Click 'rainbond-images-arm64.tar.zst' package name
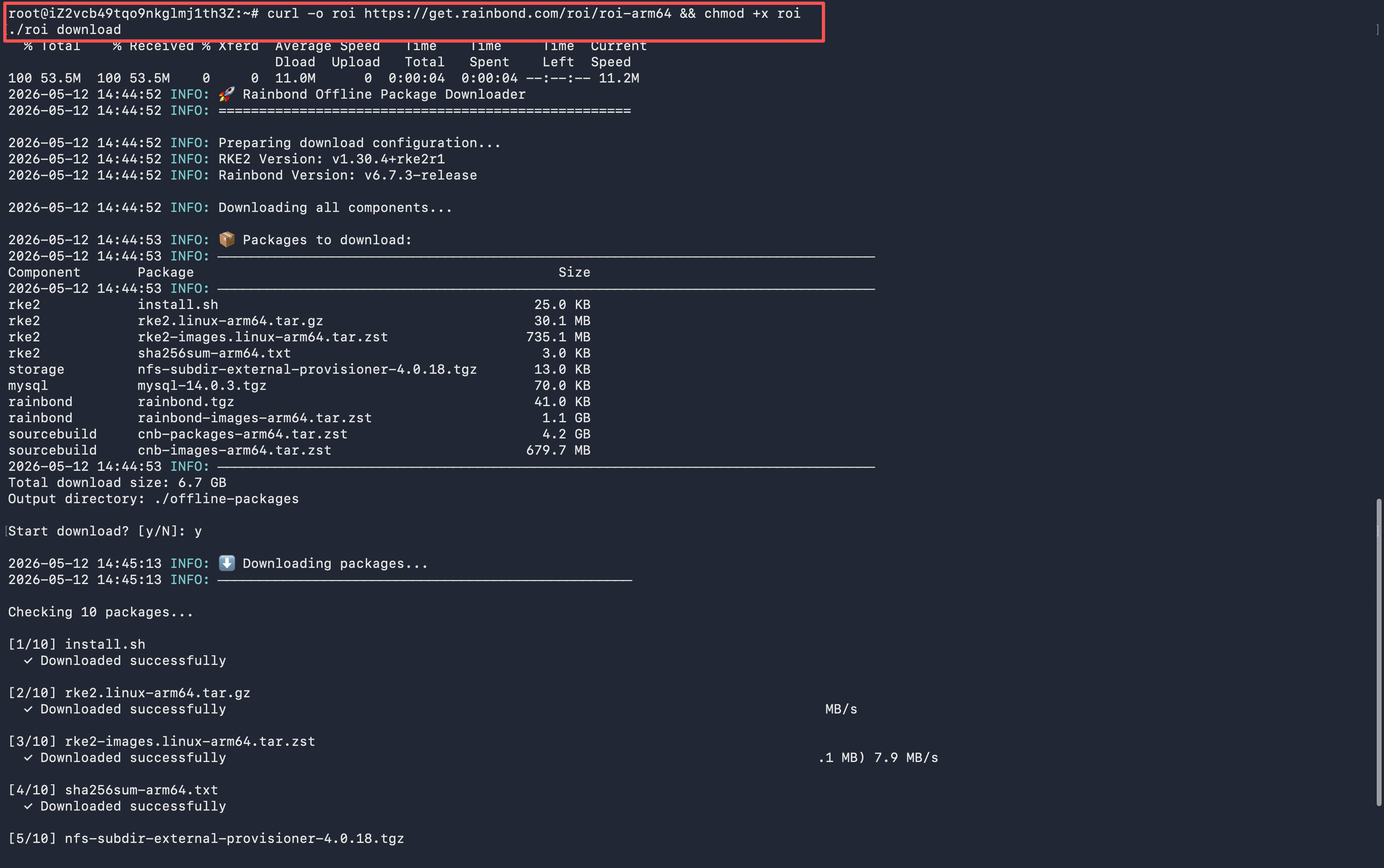The height and width of the screenshot is (868, 1384). tap(255, 418)
